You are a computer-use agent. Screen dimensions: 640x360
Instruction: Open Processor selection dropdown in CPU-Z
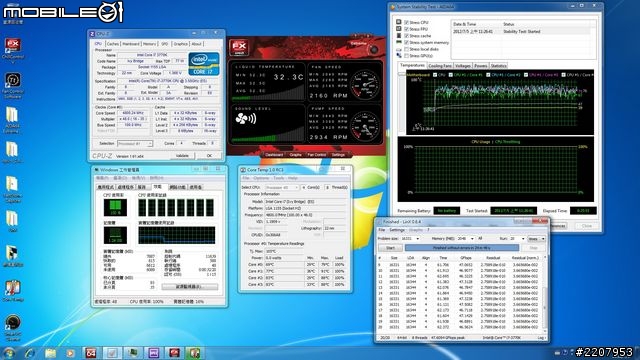[135, 144]
